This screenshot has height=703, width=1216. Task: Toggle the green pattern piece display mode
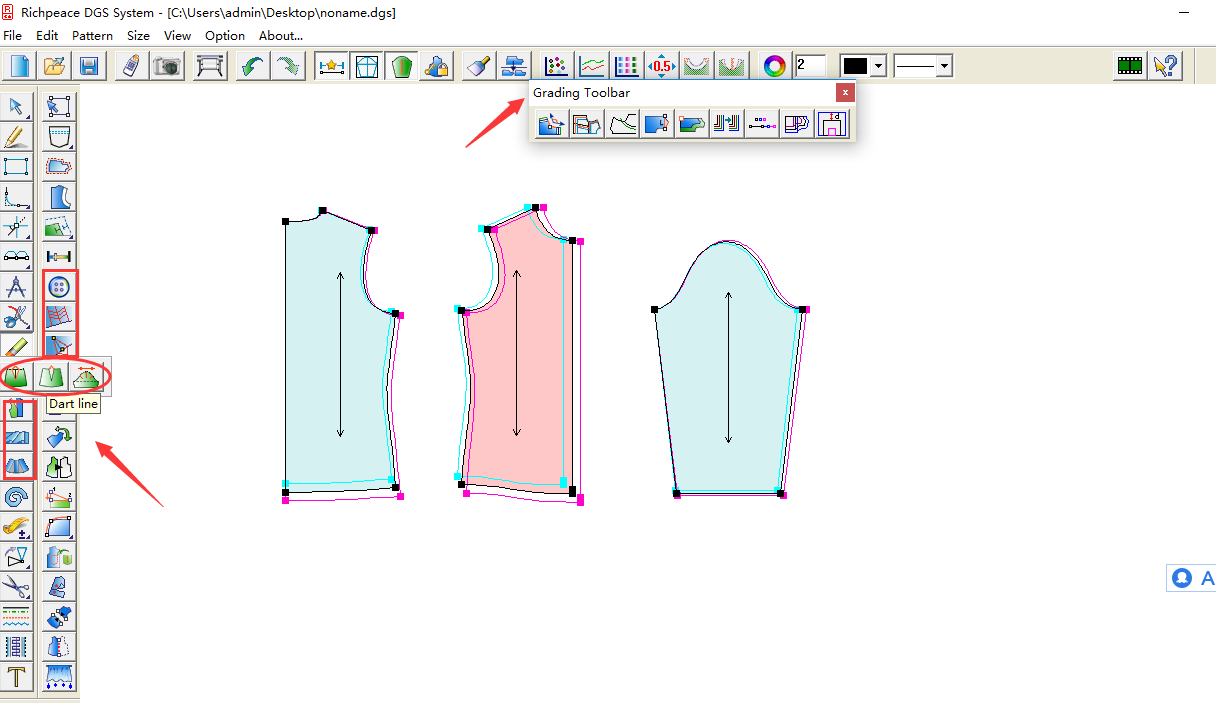pos(400,65)
